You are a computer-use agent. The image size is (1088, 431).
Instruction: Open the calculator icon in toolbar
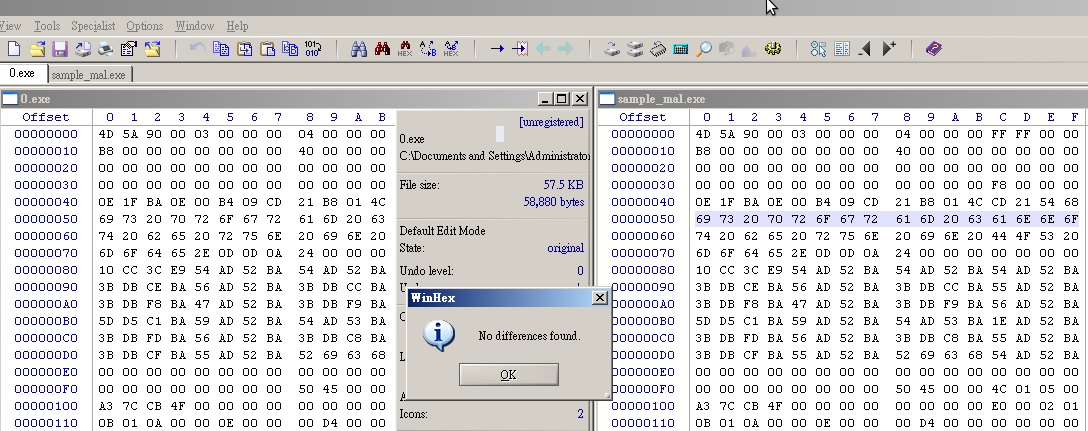click(681, 48)
